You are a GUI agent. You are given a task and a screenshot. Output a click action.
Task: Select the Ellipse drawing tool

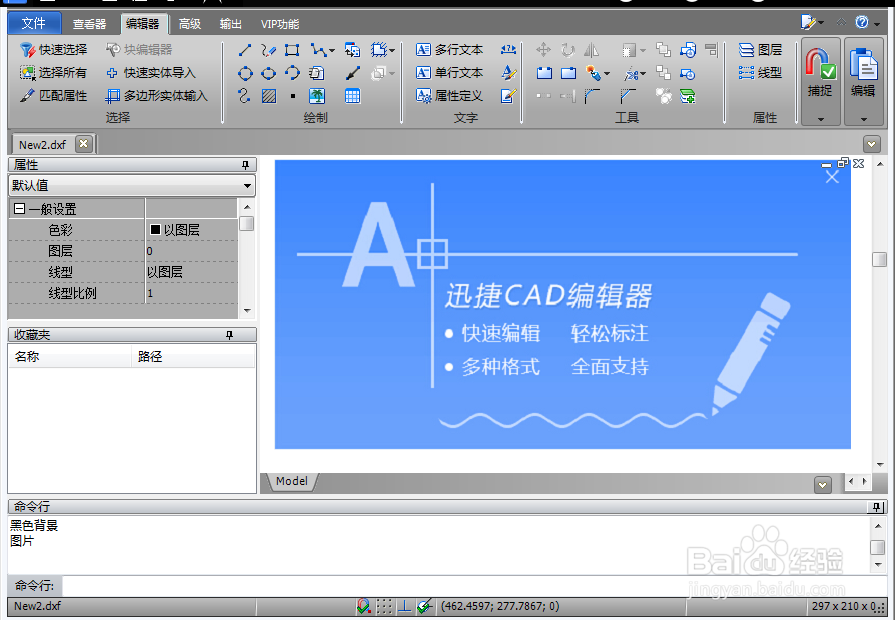[268, 73]
